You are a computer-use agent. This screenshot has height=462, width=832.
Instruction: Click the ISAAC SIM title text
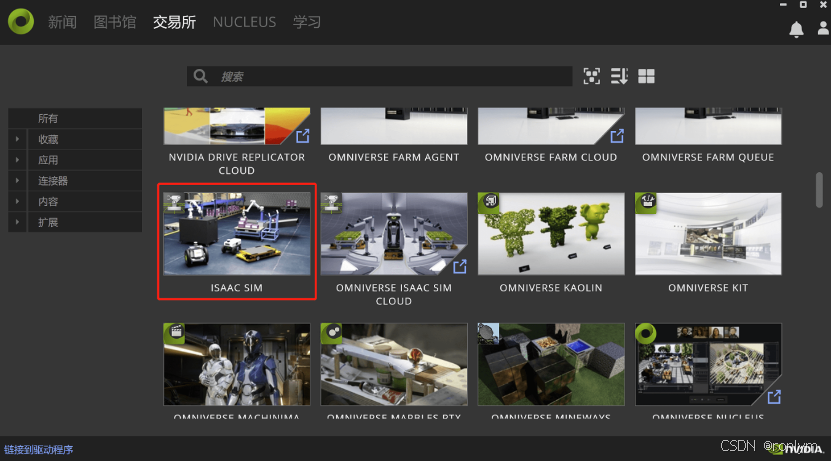[x=237, y=288]
